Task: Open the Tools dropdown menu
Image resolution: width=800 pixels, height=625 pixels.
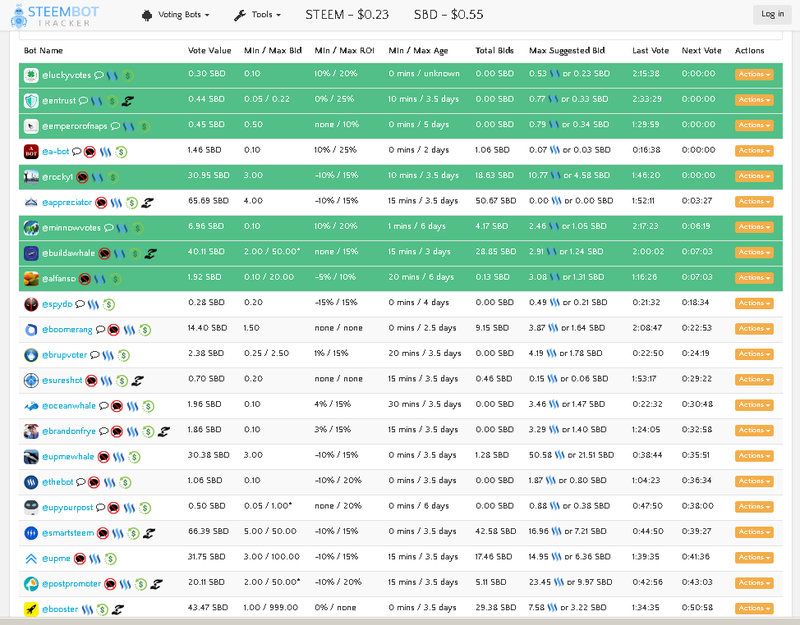Action: point(257,15)
